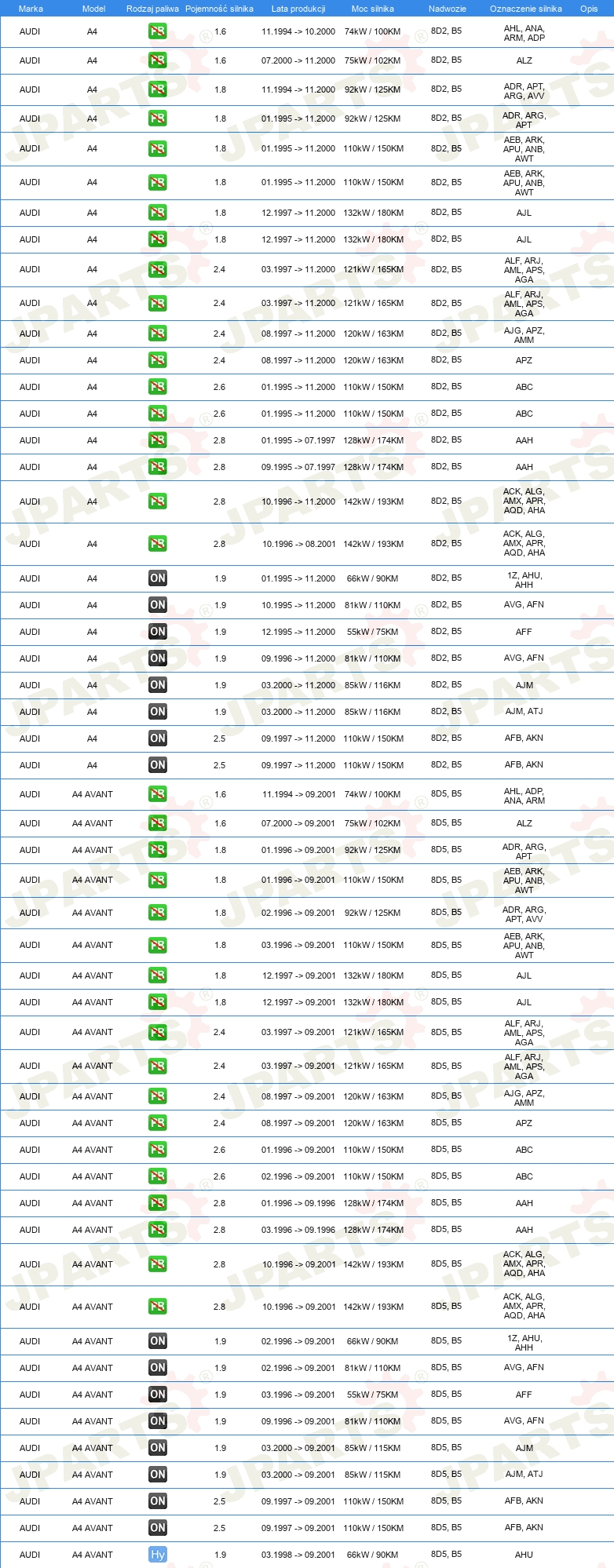The image size is (614, 1568).
Task: Click 'AFF' engine code in A4 AVANT row
Action: pyautogui.click(x=524, y=1395)
